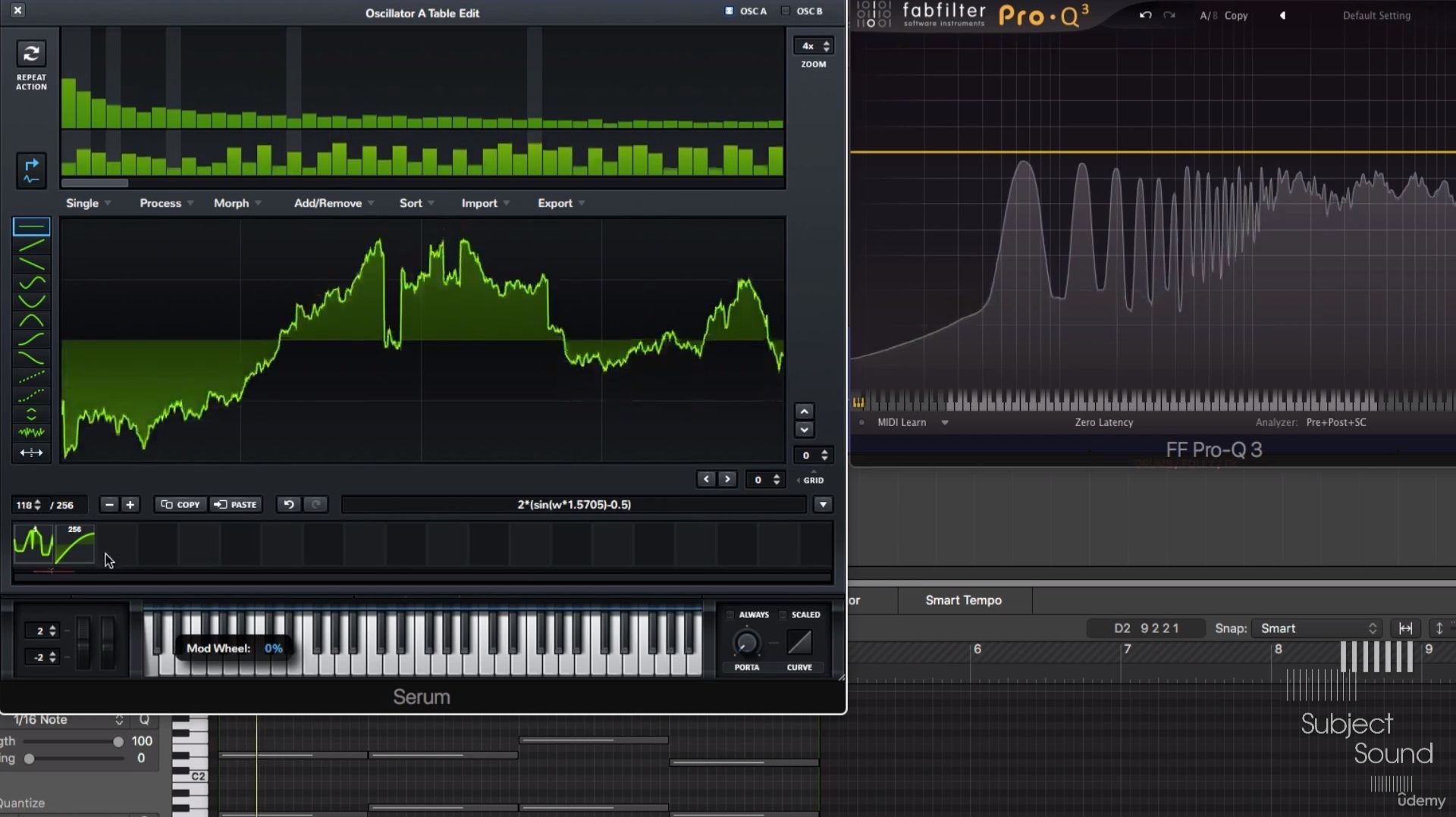
Task: Click the COPY button in Serum
Action: pos(180,505)
